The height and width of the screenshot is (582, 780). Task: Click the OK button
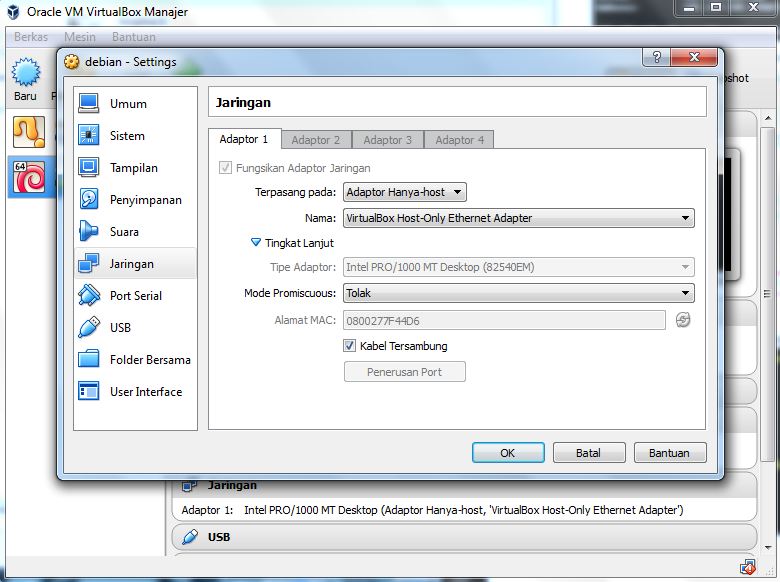pos(508,453)
